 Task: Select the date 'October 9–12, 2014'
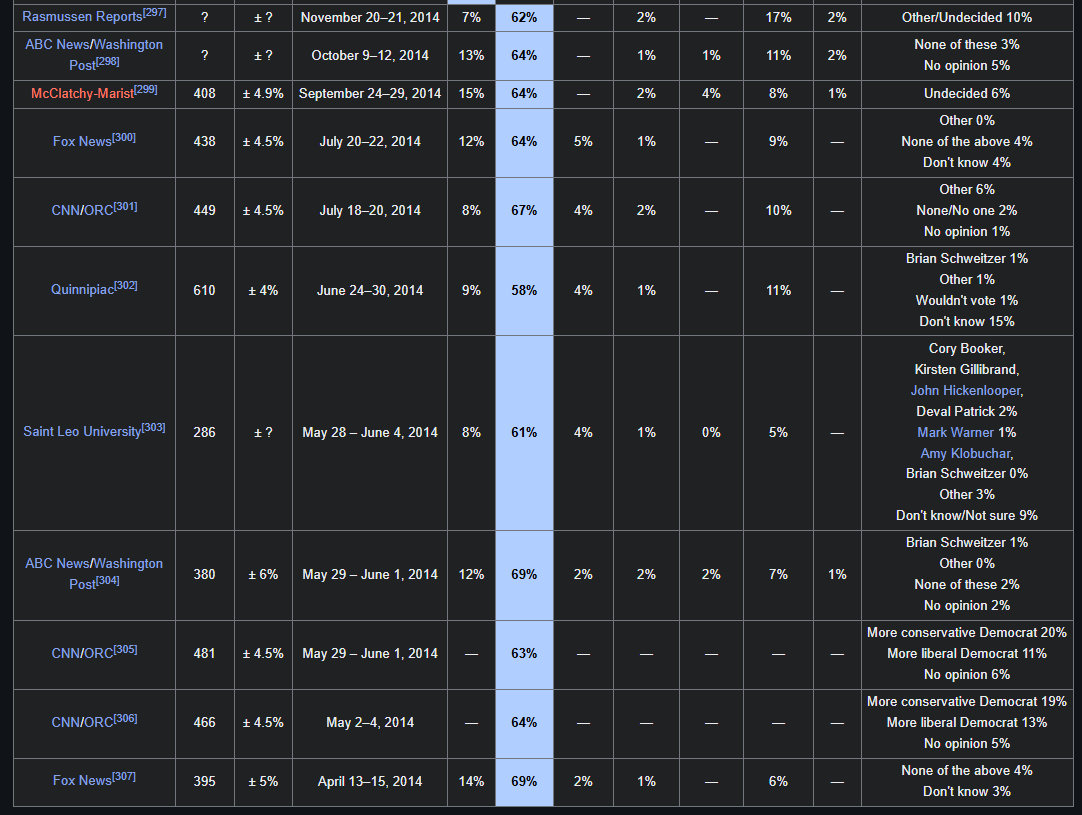coord(370,55)
